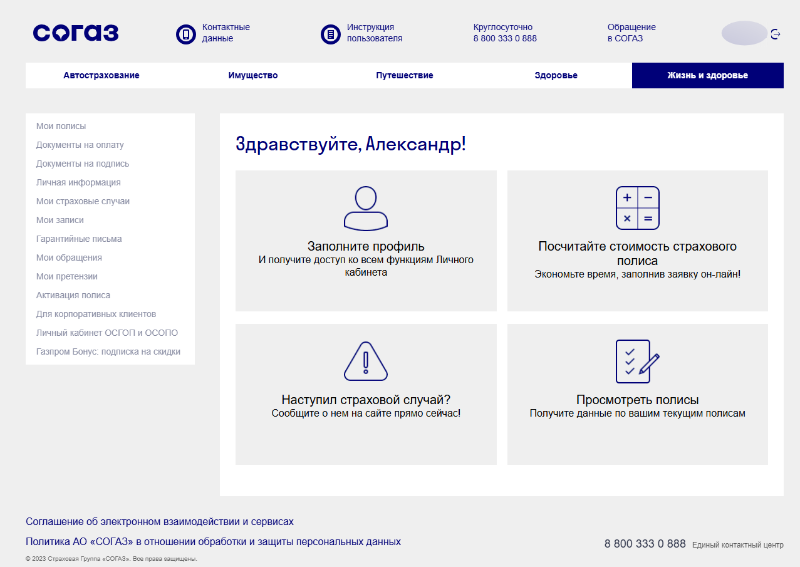800x567 pixels.
Task: Select the Жизнь и здоровье tab
Action: click(x=707, y=76)
